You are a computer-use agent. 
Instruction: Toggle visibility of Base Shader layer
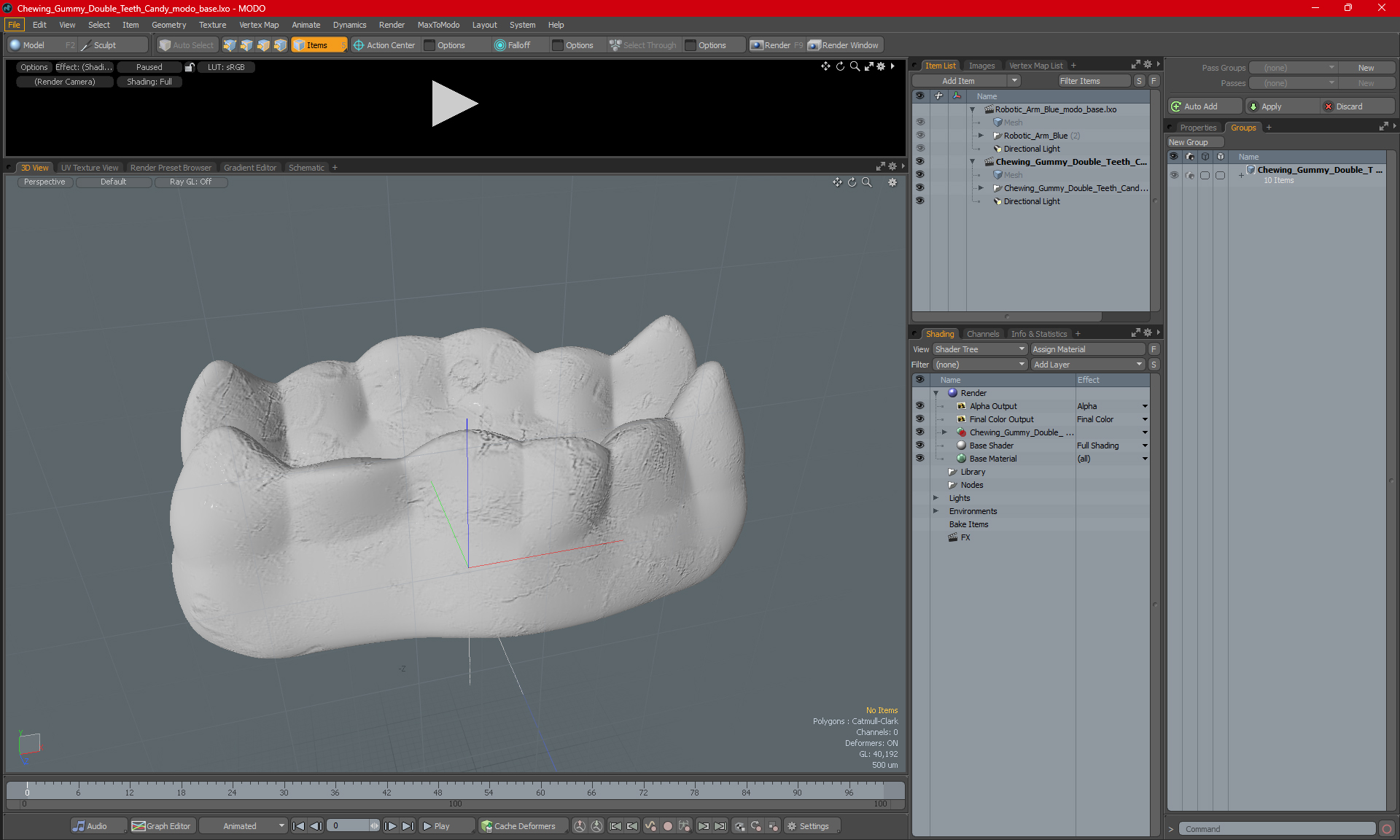pos(919,446)
